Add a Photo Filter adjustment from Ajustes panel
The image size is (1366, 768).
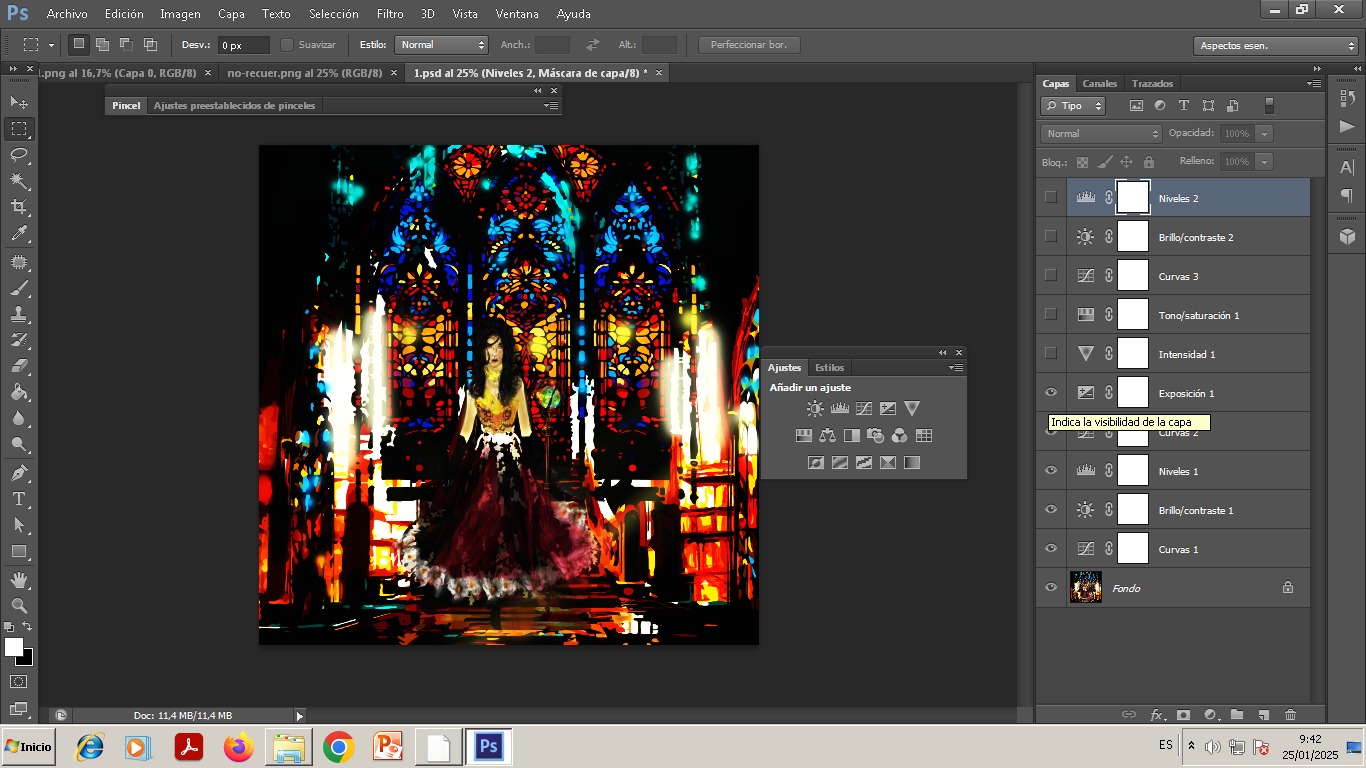875,435
